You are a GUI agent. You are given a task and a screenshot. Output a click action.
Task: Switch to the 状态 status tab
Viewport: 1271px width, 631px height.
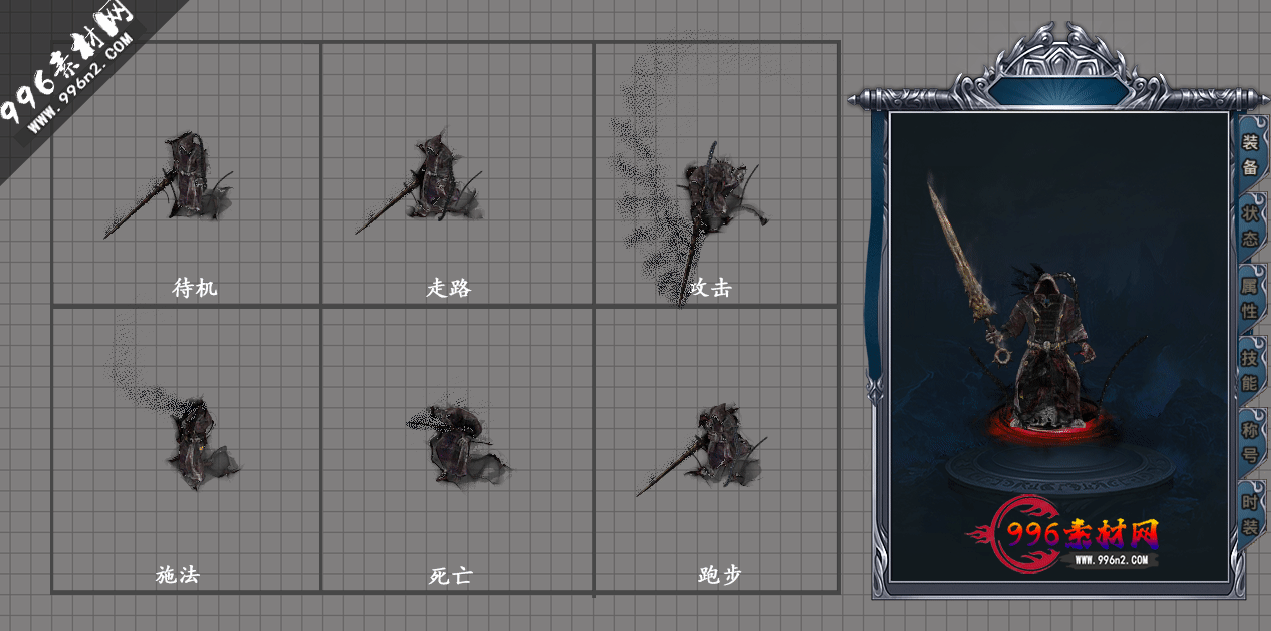[x=1250, y=227]
